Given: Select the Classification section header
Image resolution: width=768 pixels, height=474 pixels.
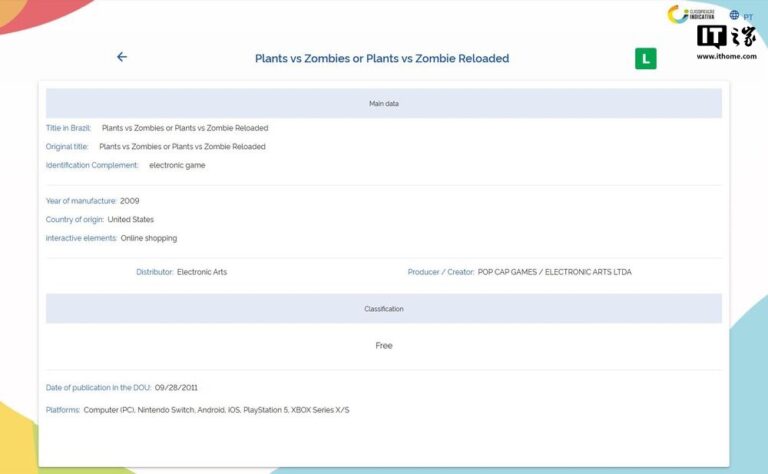Looking at the screenshot, I should click(x=384, y=309).
